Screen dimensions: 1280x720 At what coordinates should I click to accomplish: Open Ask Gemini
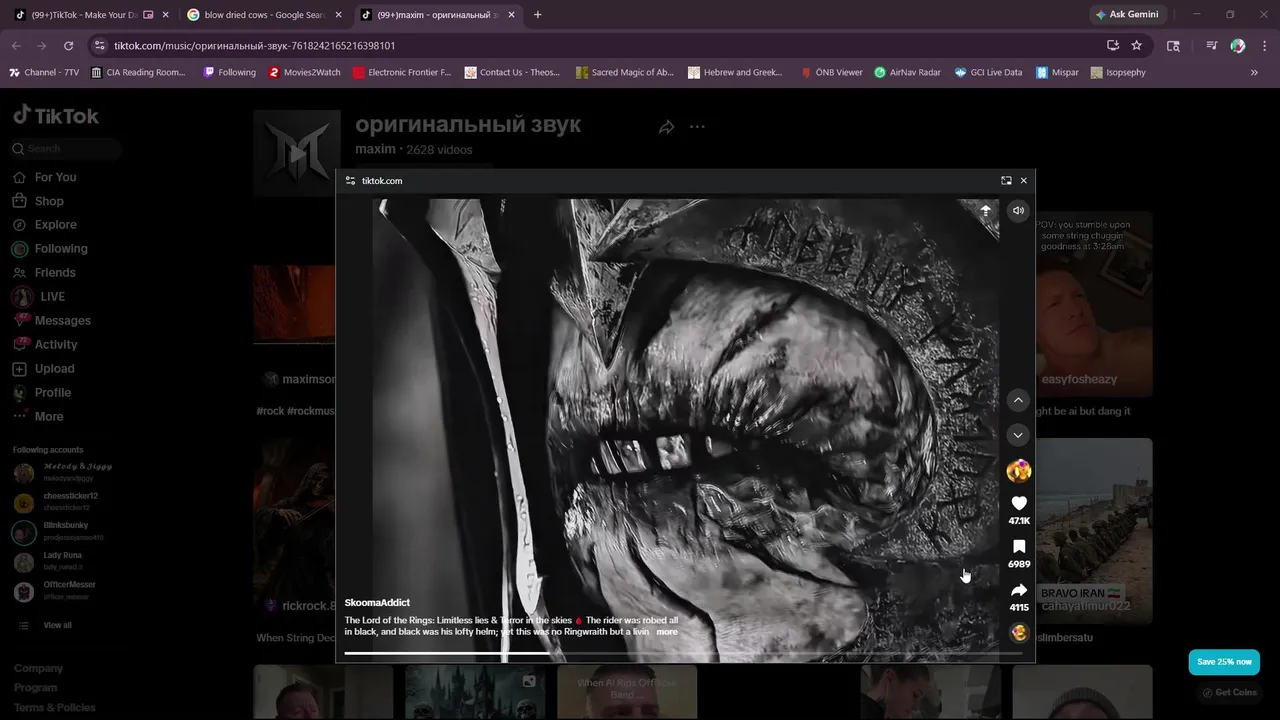1128,15
